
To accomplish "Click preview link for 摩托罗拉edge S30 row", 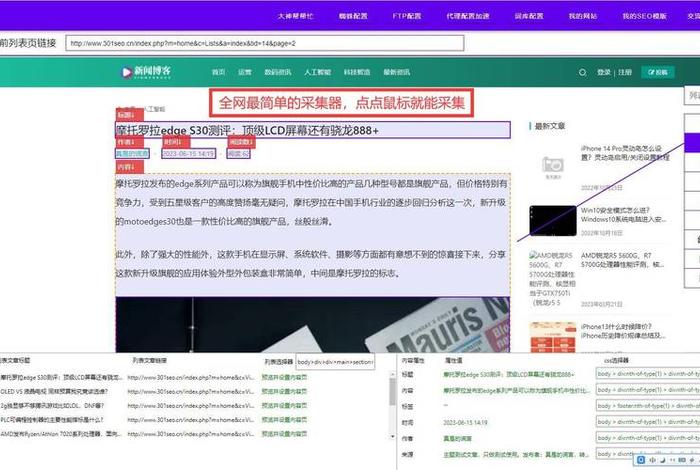I will pyautogui.click(x=284, y=378).
